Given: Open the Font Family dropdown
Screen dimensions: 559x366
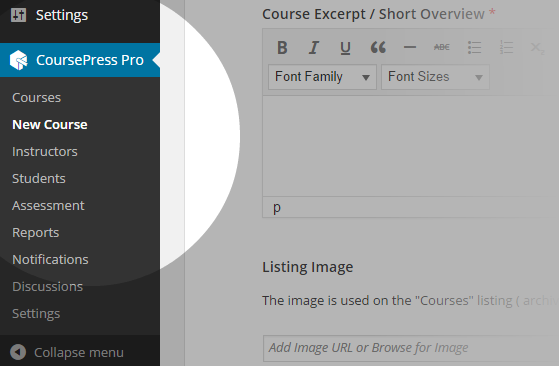Looking at the screenshot, I should point(322,77).
